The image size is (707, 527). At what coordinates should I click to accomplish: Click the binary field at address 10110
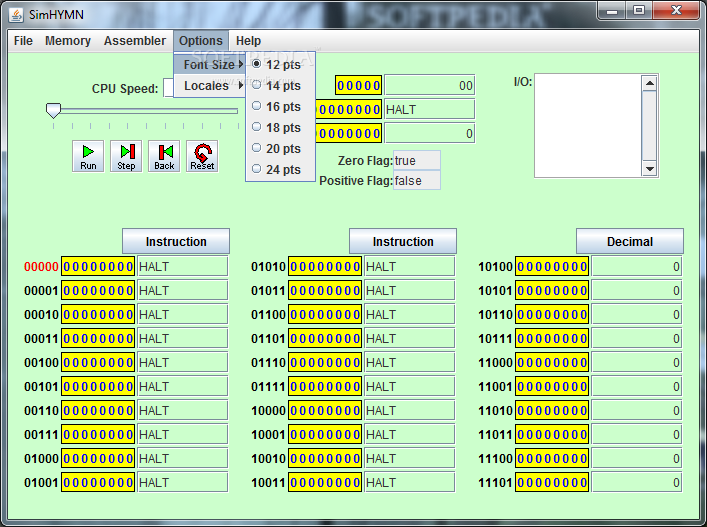(x=552, y=314)
